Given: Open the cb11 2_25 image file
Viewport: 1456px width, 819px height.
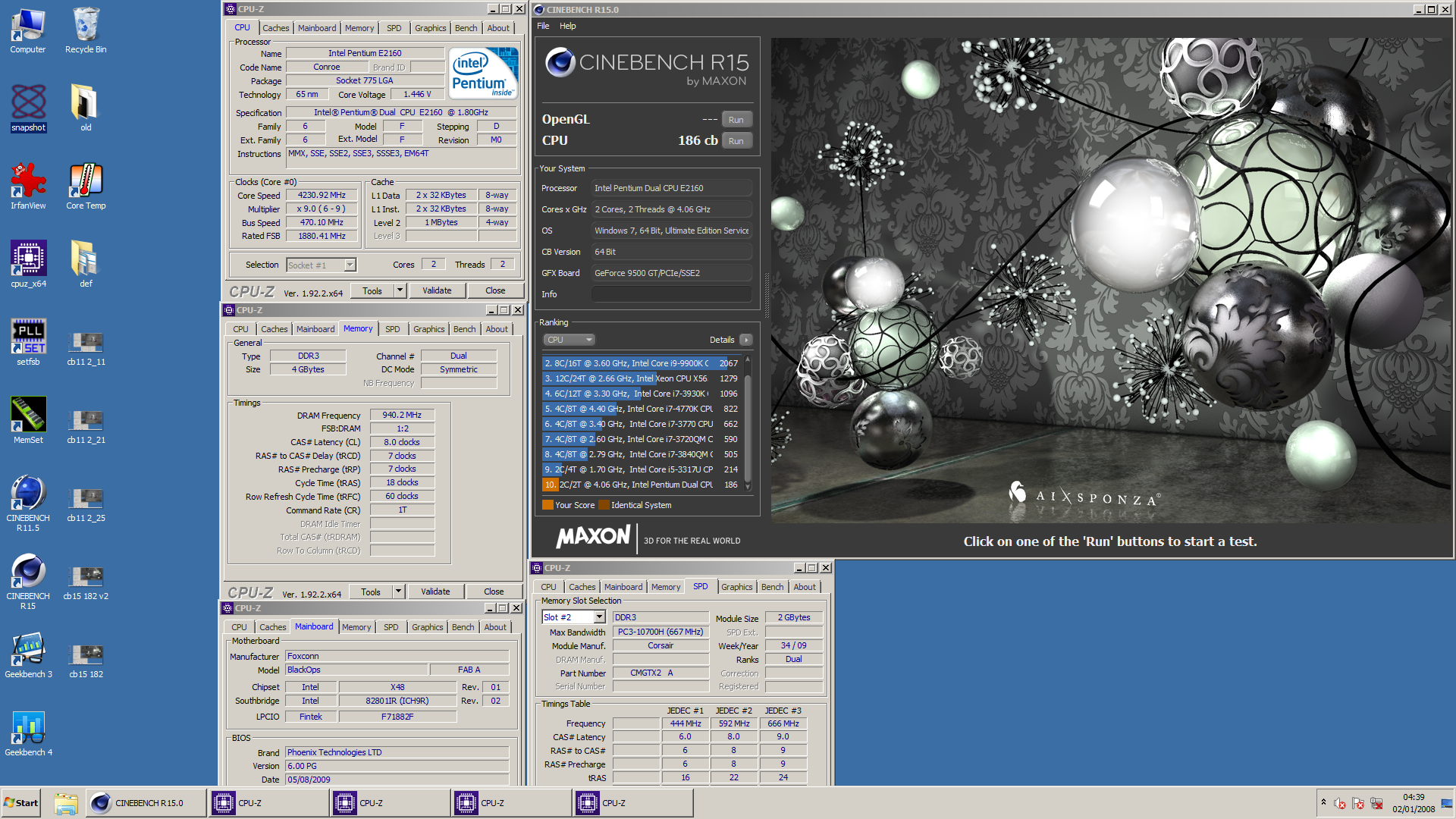Looking at the screenshot, I should click(86, 505).
